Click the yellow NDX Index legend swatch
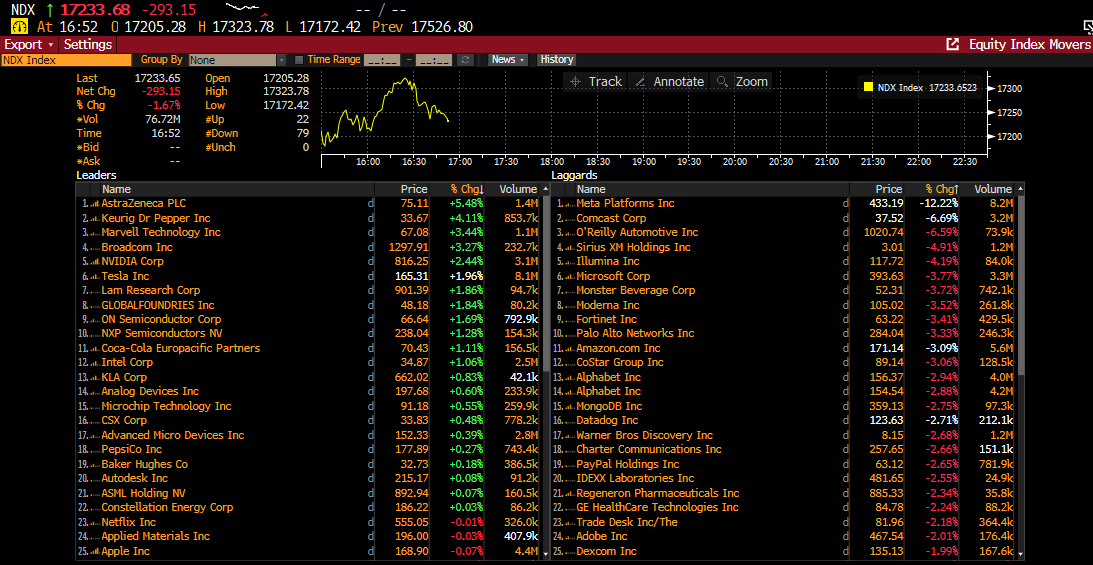This screenshot has height=565, width=1093. click(868, 87)
